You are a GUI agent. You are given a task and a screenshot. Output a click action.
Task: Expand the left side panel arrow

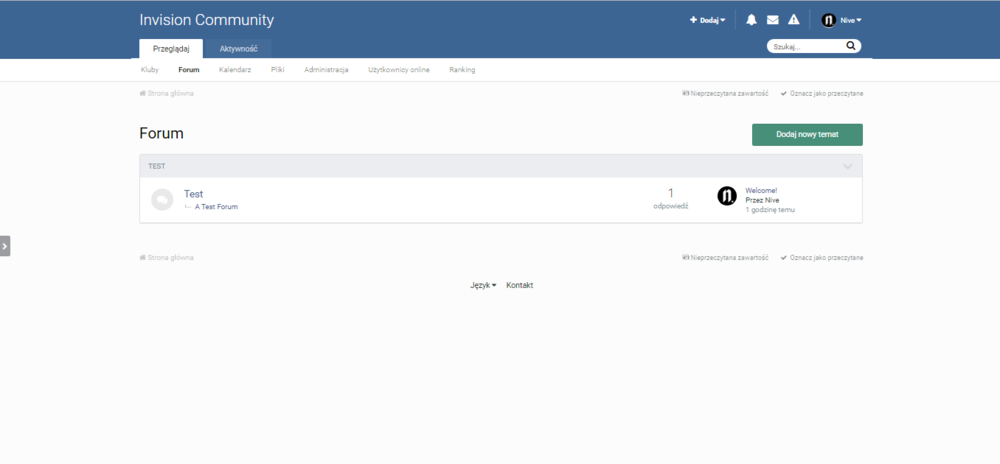(x=5, y=246)
